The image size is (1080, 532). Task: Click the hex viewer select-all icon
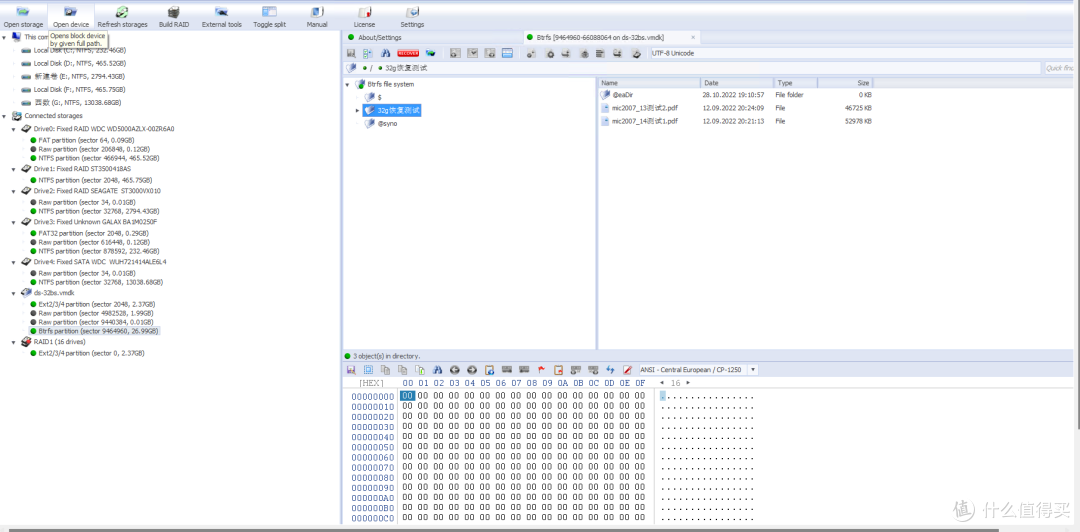[368, 370]
